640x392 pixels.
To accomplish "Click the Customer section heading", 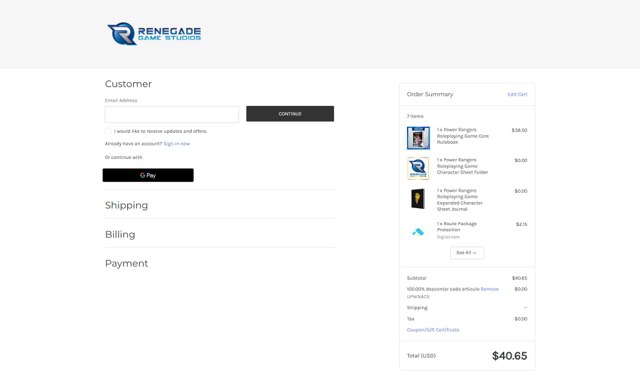I will pos(128,84).
